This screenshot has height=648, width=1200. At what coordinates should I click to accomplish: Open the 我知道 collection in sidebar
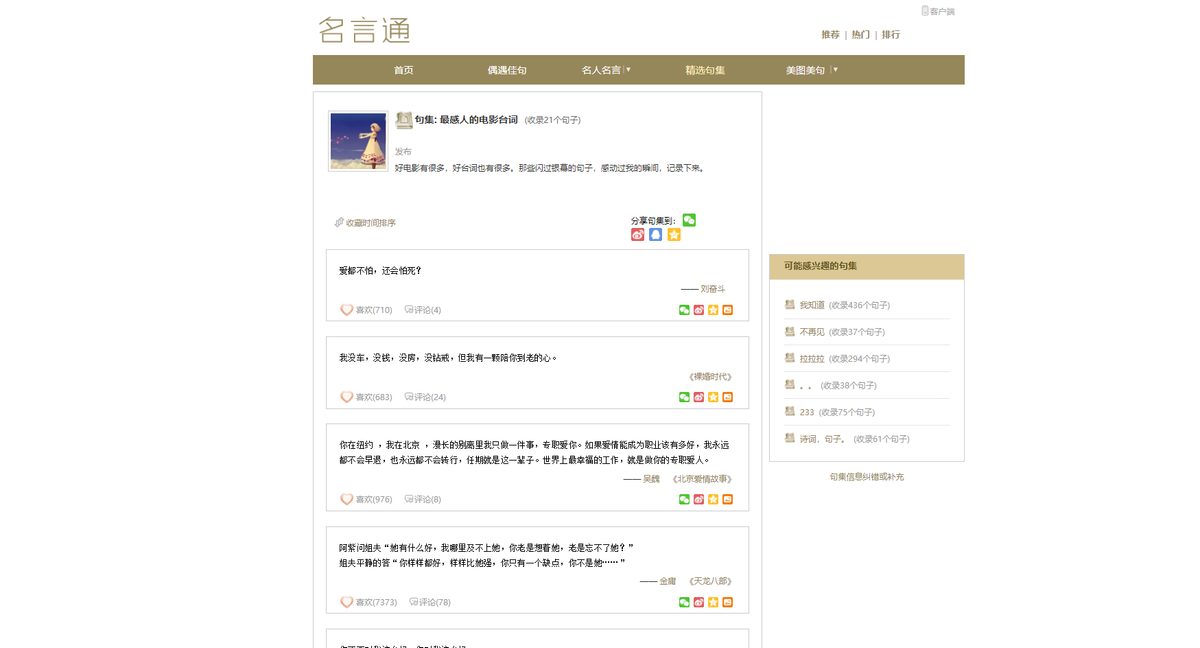pyautogui.click(x=812, y=305)
